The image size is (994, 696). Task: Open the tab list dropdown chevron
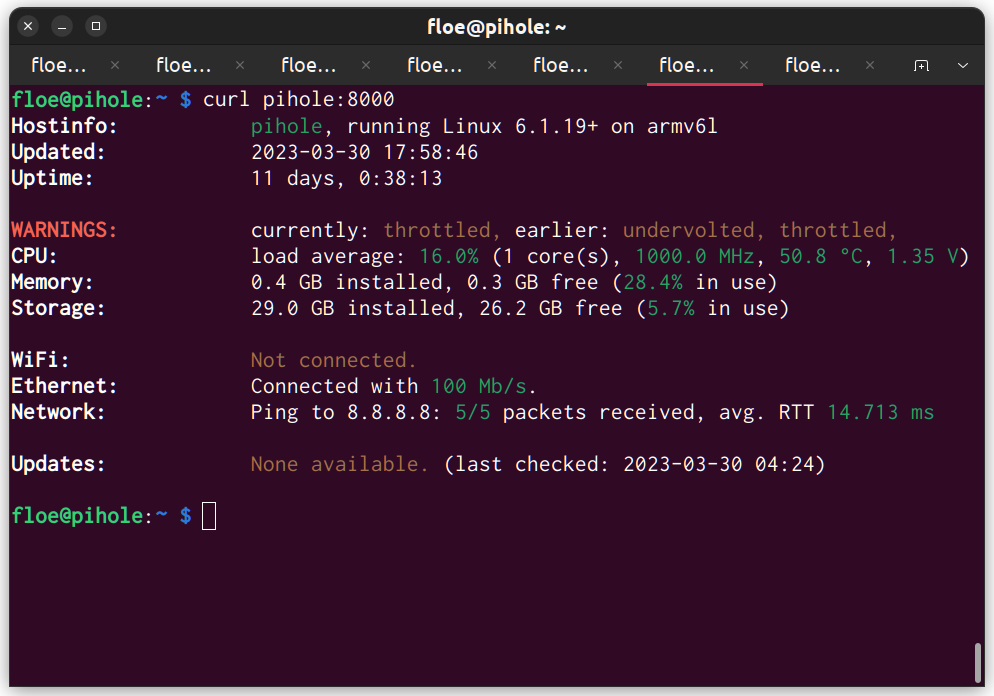[962, 65]
